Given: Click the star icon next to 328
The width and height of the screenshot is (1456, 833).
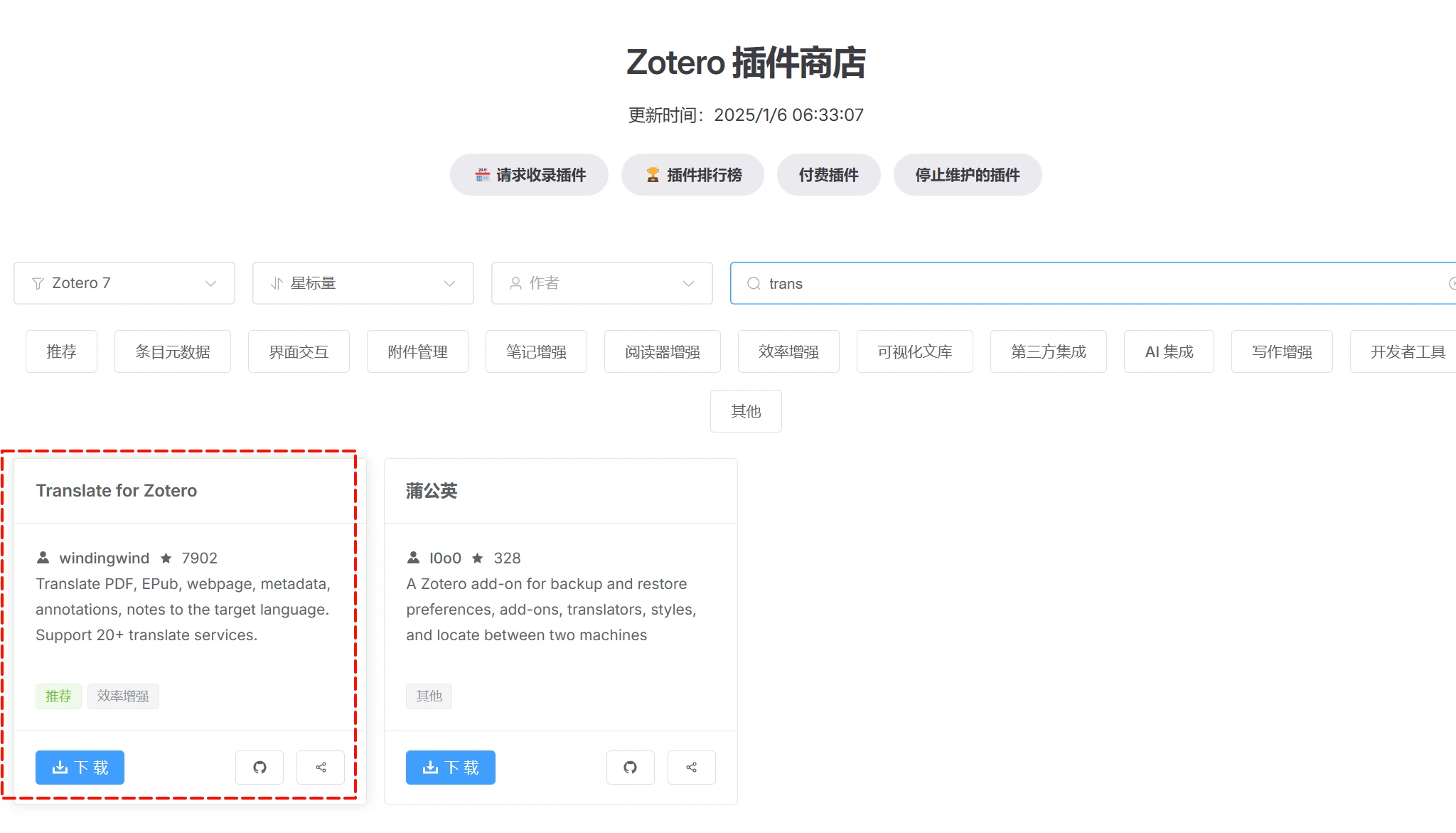Looking at the screenshot, I should coord(478,558).
